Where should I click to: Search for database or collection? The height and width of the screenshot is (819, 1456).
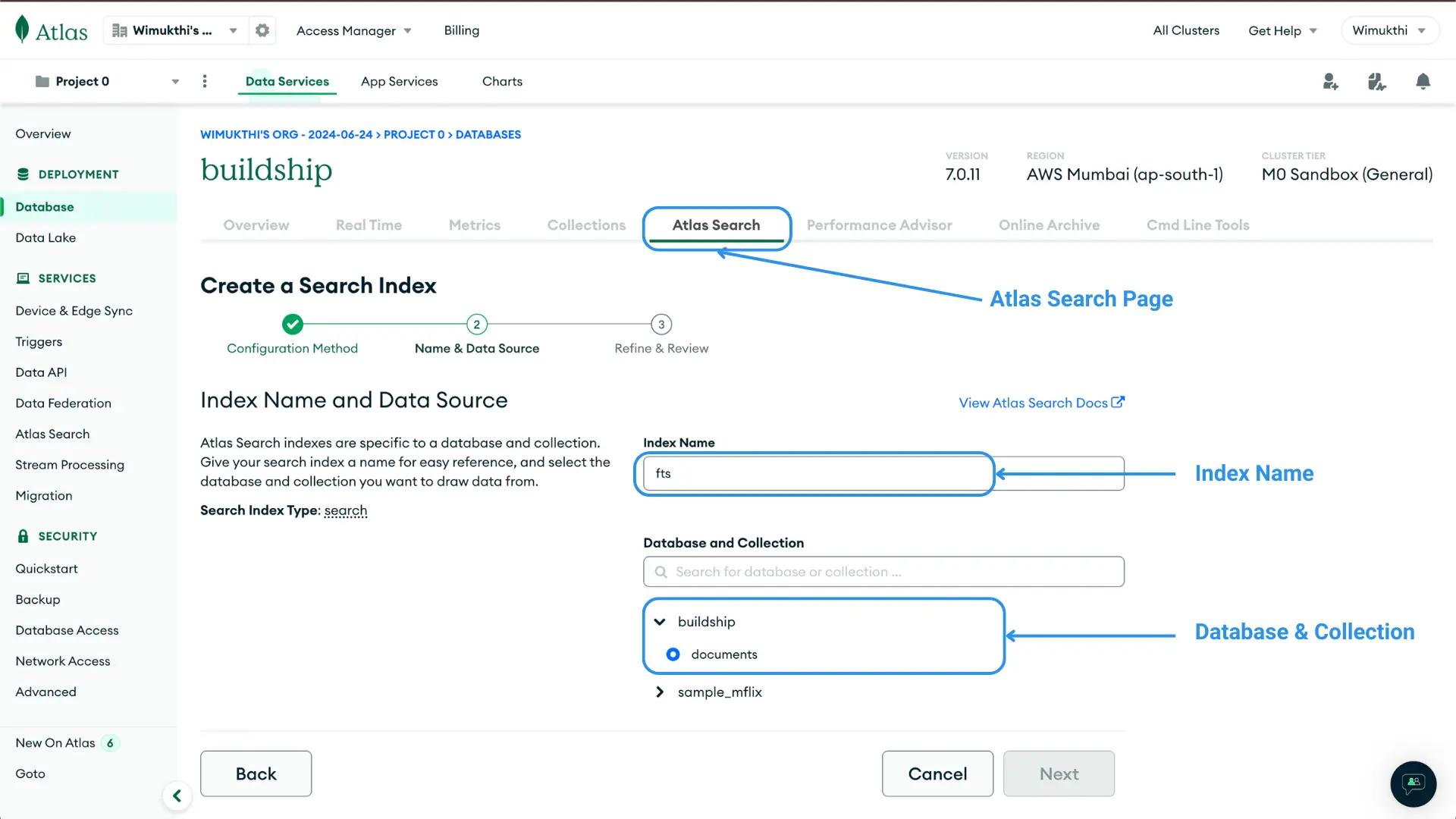pyautogui.click(x=883, y=571)
